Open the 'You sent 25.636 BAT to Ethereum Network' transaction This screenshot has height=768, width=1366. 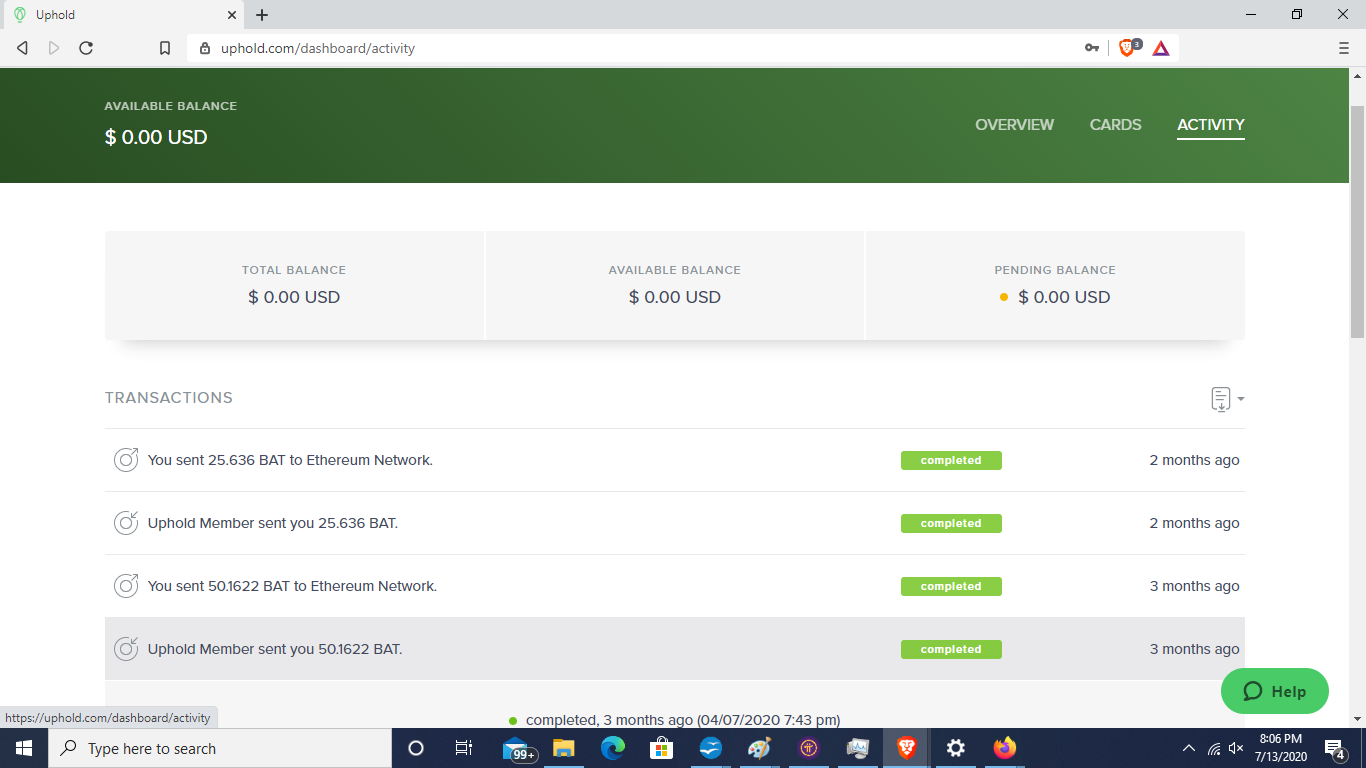[675, 460]
